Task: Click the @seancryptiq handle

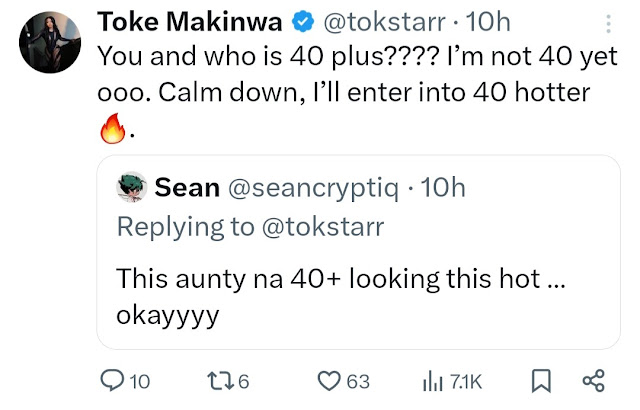Action: 317,187
